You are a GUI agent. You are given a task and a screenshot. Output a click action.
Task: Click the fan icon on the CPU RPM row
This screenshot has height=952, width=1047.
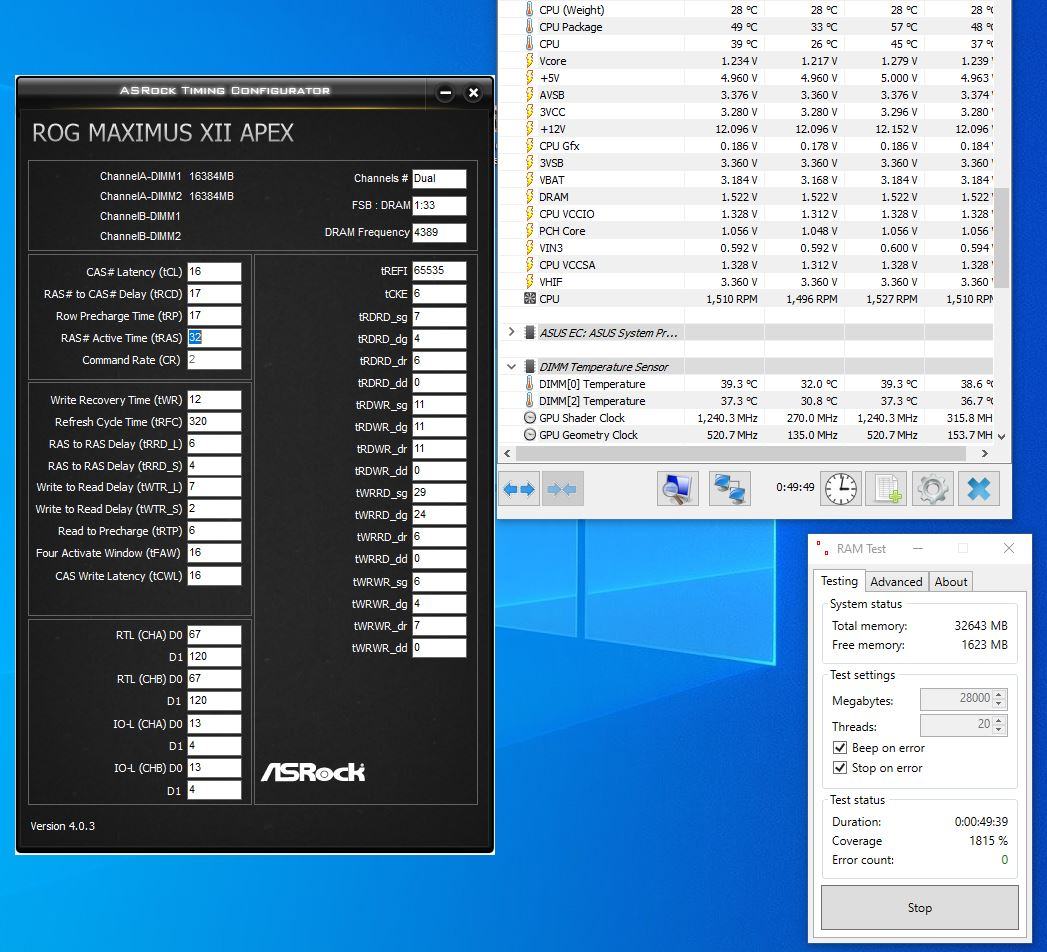point(530,298)
